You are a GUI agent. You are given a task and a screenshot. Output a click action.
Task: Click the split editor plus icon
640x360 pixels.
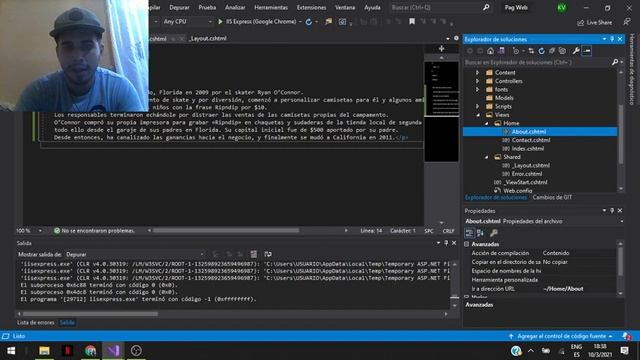point(441,49)
